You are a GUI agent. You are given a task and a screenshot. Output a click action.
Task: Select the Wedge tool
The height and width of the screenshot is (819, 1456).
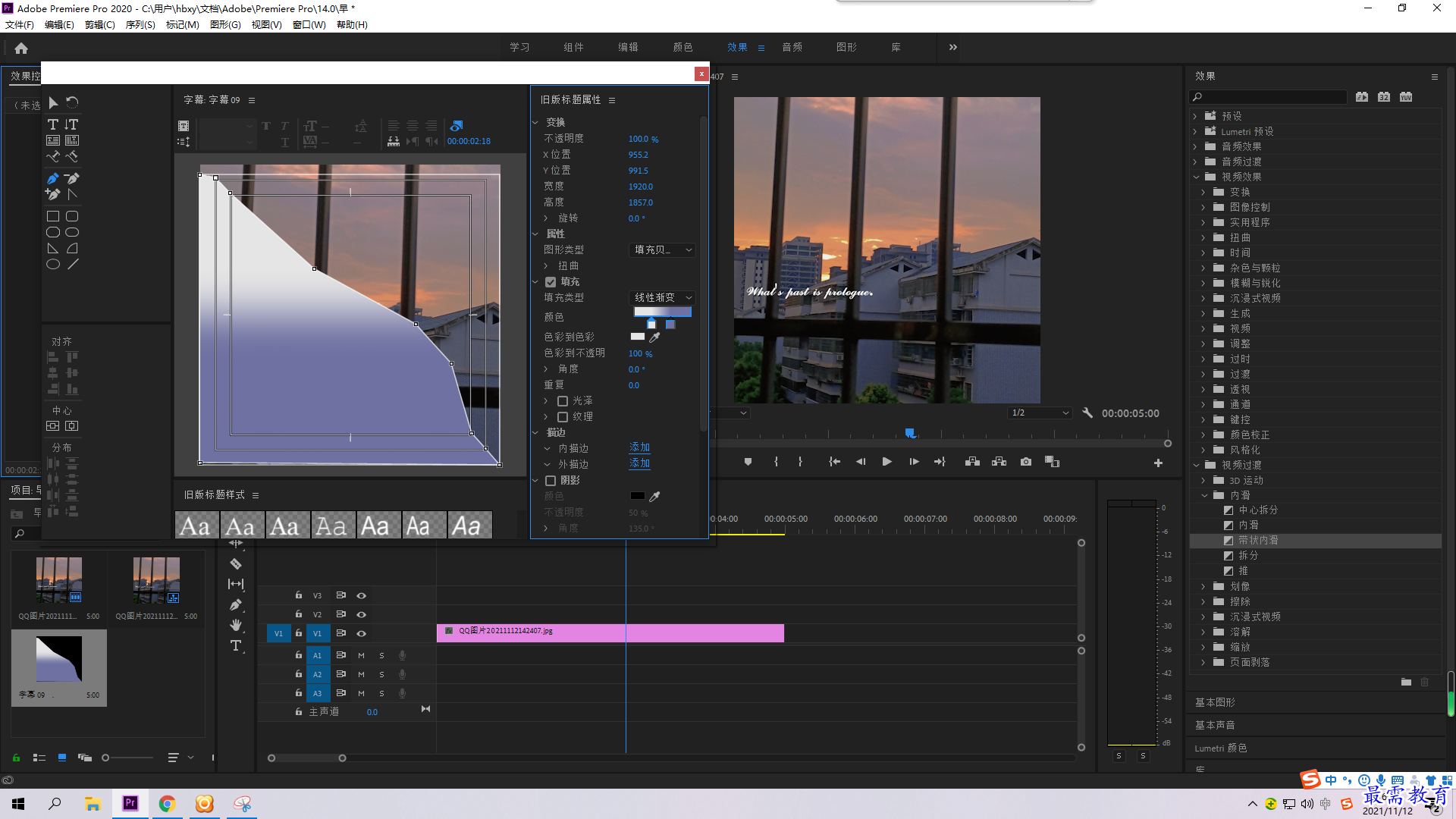(53, 249)
